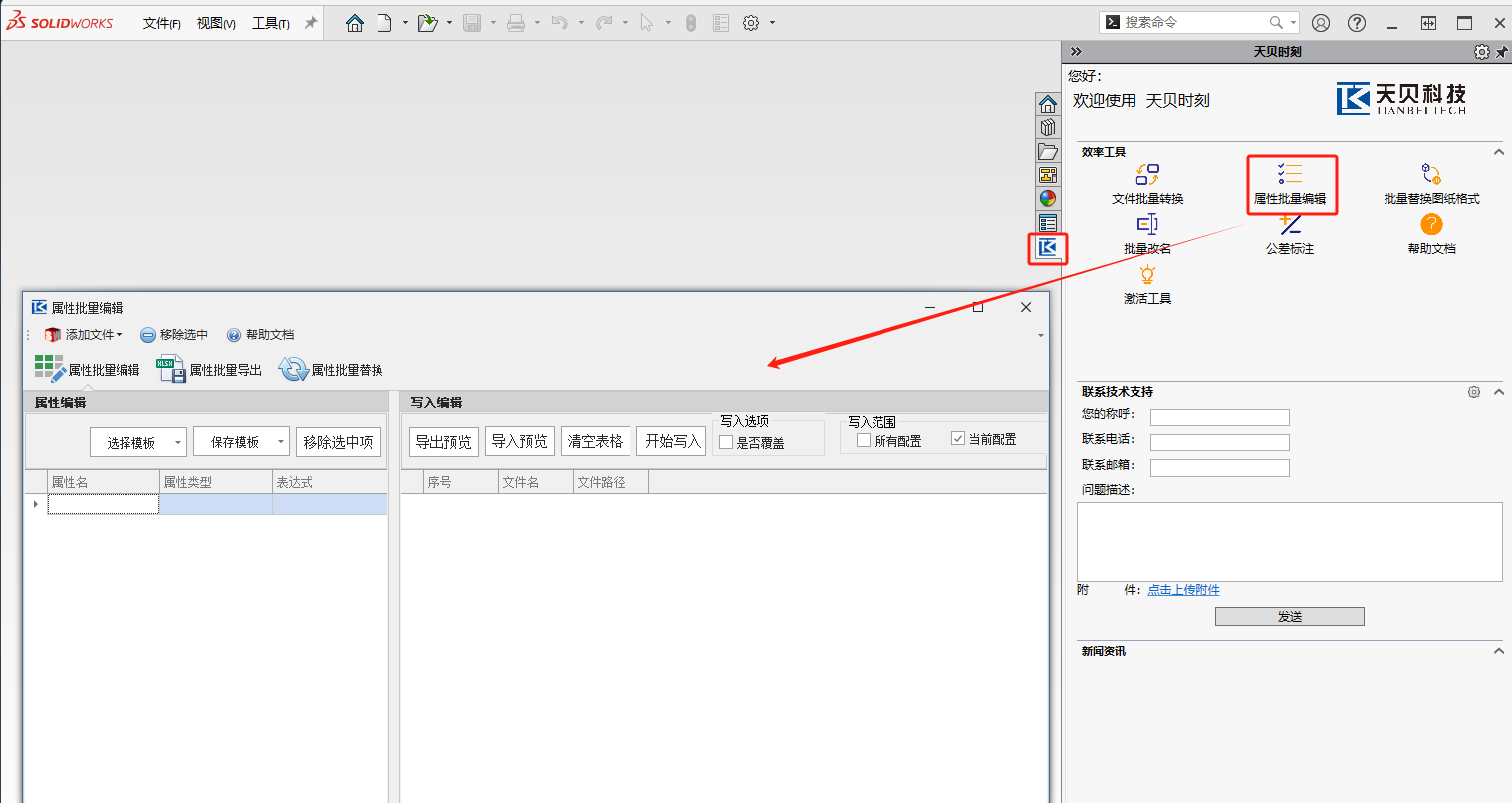Screen dimensions: 1512x803
Task: Launch 文件批量转换 tool
Action: [x=1147, y=185]
